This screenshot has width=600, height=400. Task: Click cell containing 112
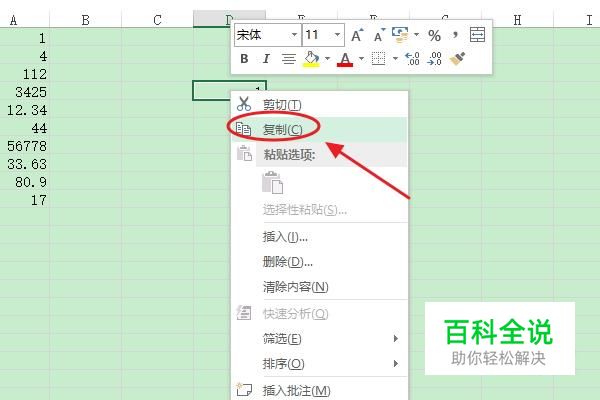pos(24,74)
